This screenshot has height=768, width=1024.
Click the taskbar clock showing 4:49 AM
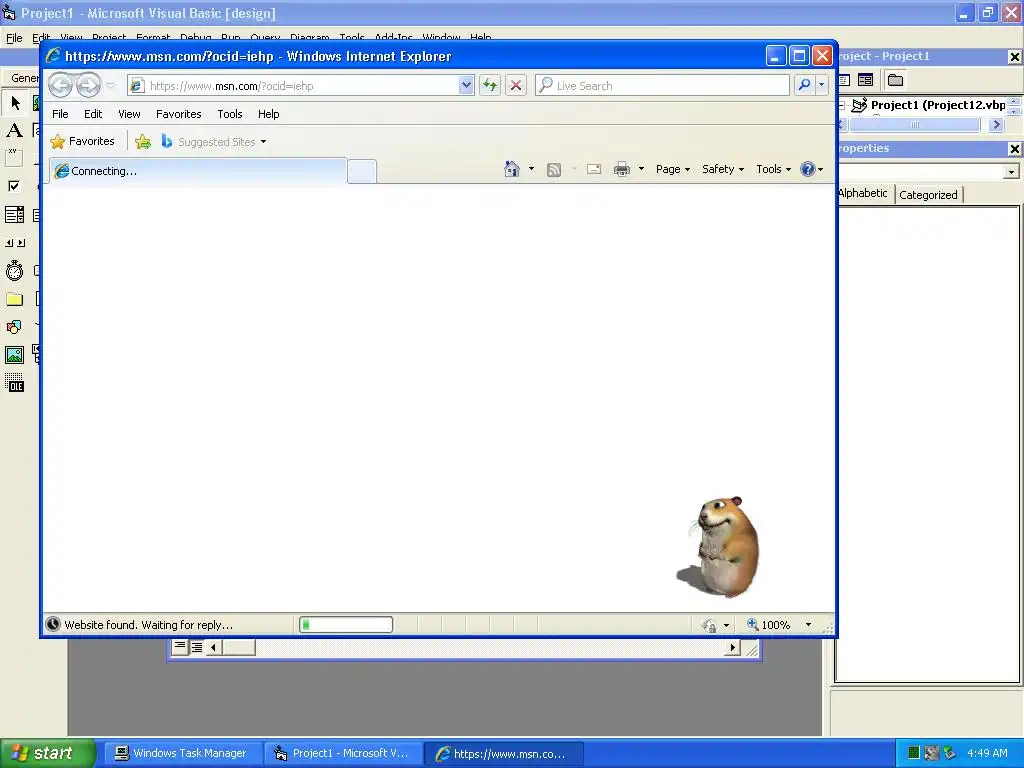(987, 753)
